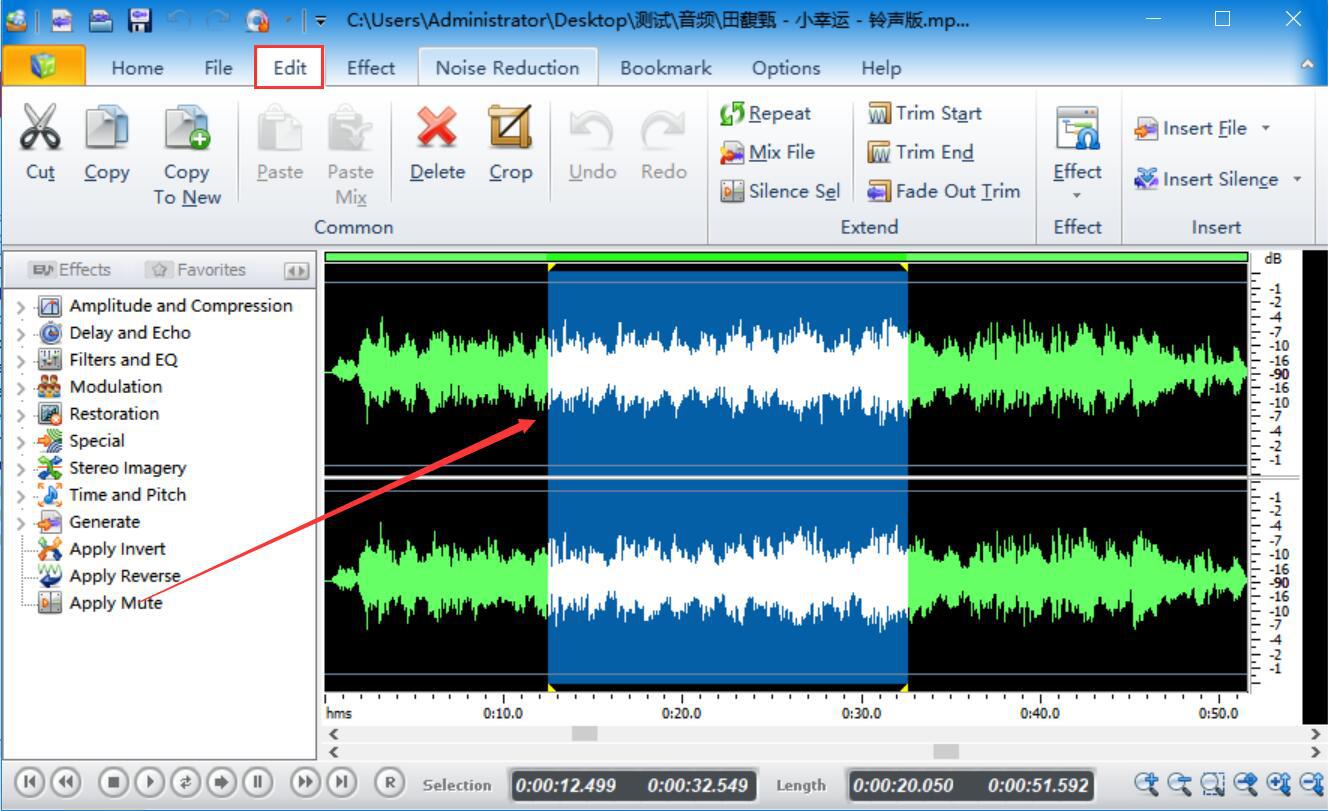Click Trim Start to trim audio beginning
Screen dimensions: 1328x811
coord(925,113)
